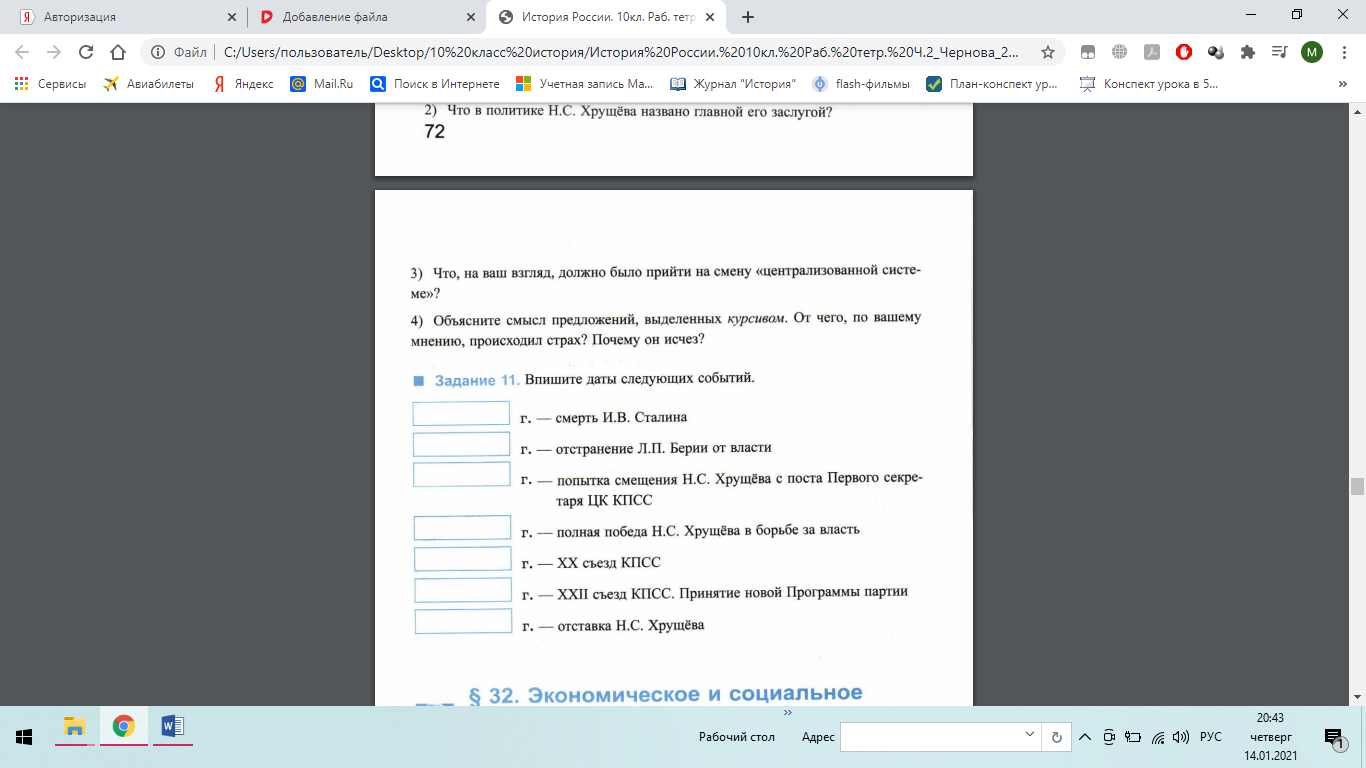Show hidden system tray icons

1084,737
